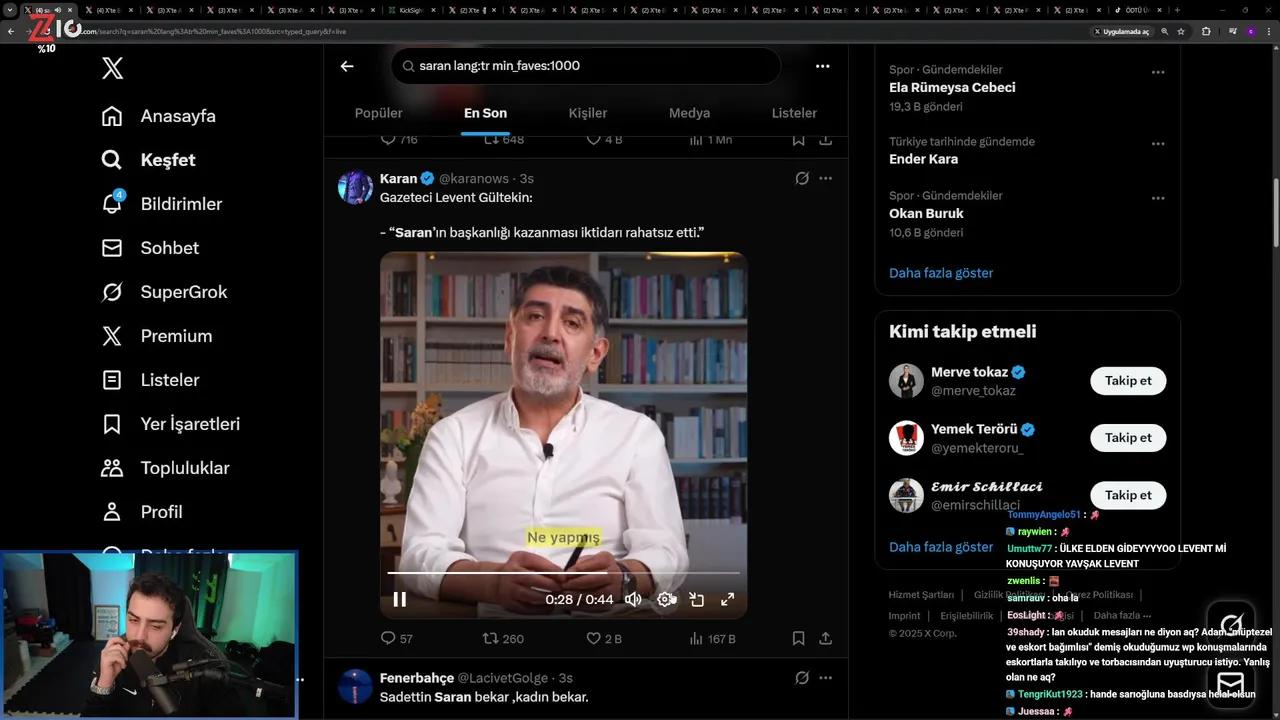Open Okan Buruk trend

point(926,213)
